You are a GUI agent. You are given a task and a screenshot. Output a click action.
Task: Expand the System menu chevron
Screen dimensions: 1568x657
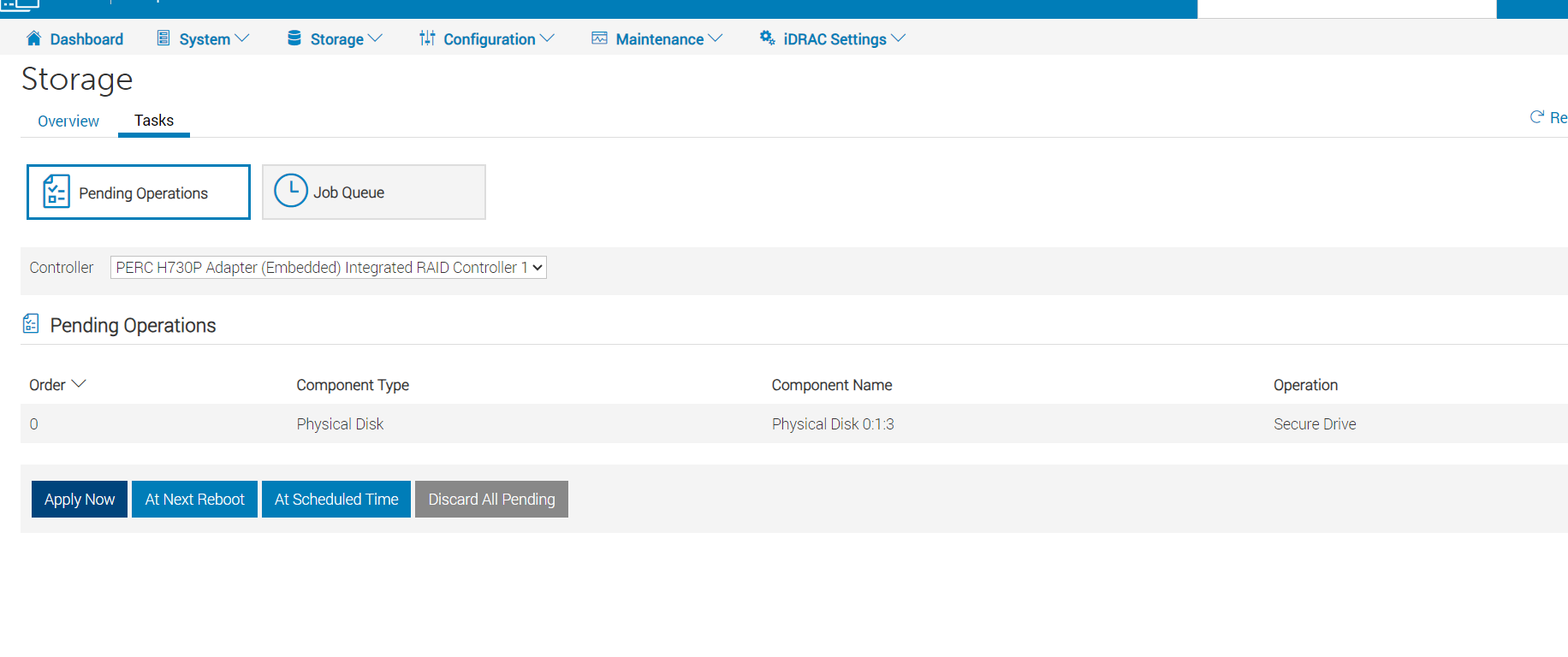tap(242, 38)
